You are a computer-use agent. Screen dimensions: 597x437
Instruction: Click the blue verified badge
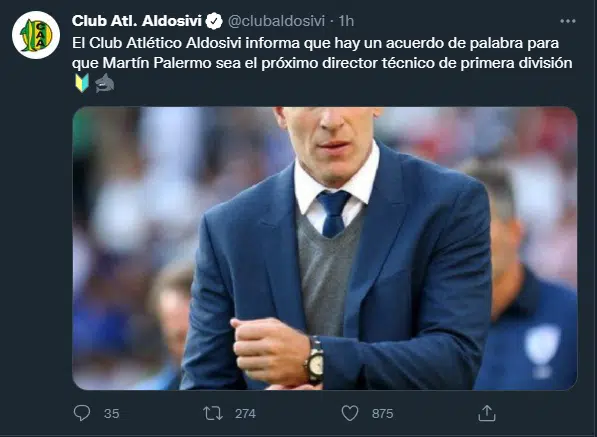[214, 21]
